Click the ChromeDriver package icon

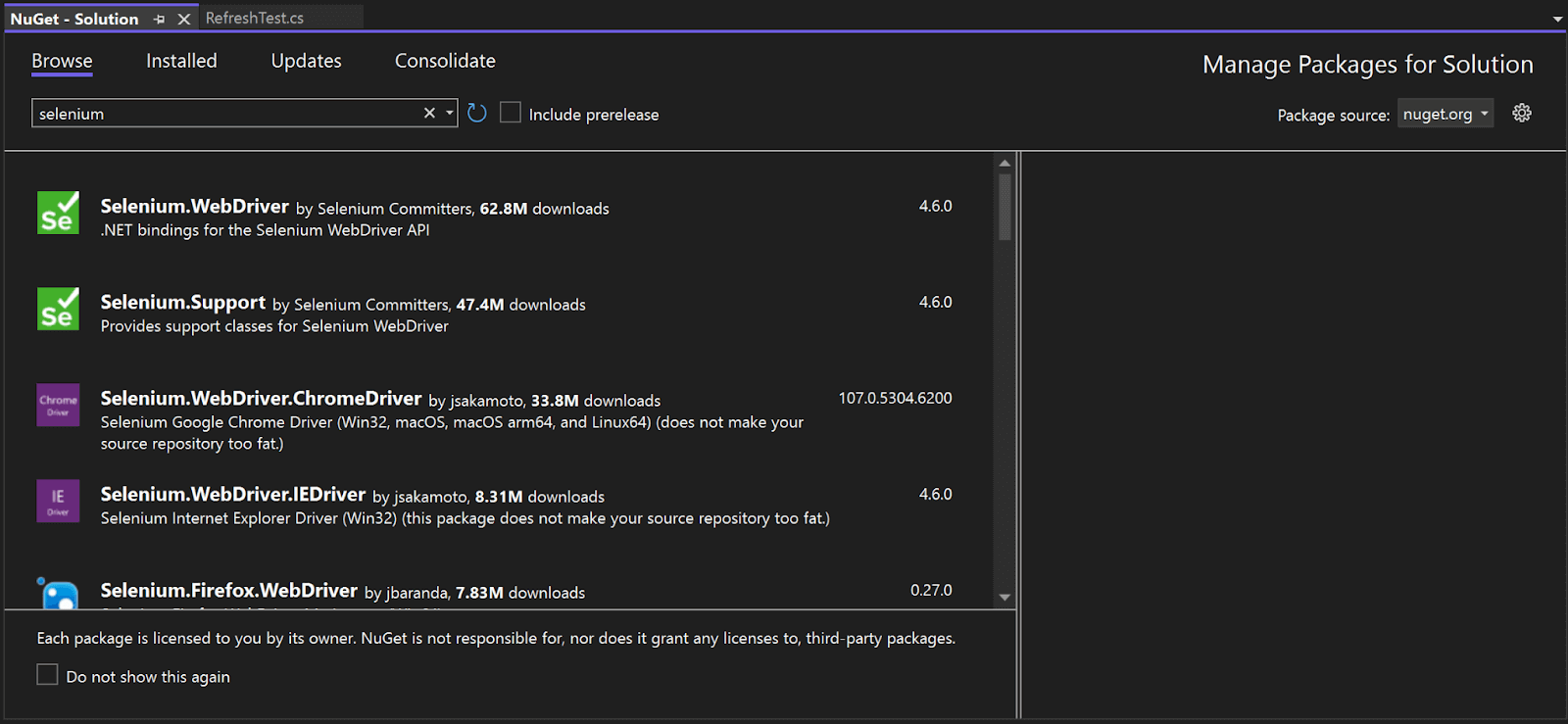click(x=58, y=405)
